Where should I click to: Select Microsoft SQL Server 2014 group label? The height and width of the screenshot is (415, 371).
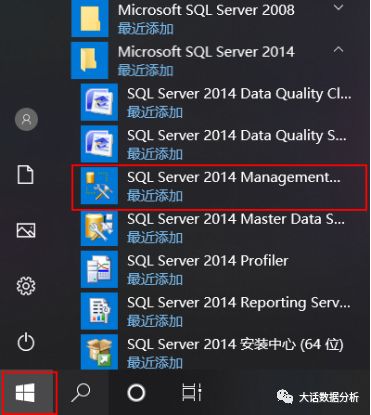click(206, 52)
